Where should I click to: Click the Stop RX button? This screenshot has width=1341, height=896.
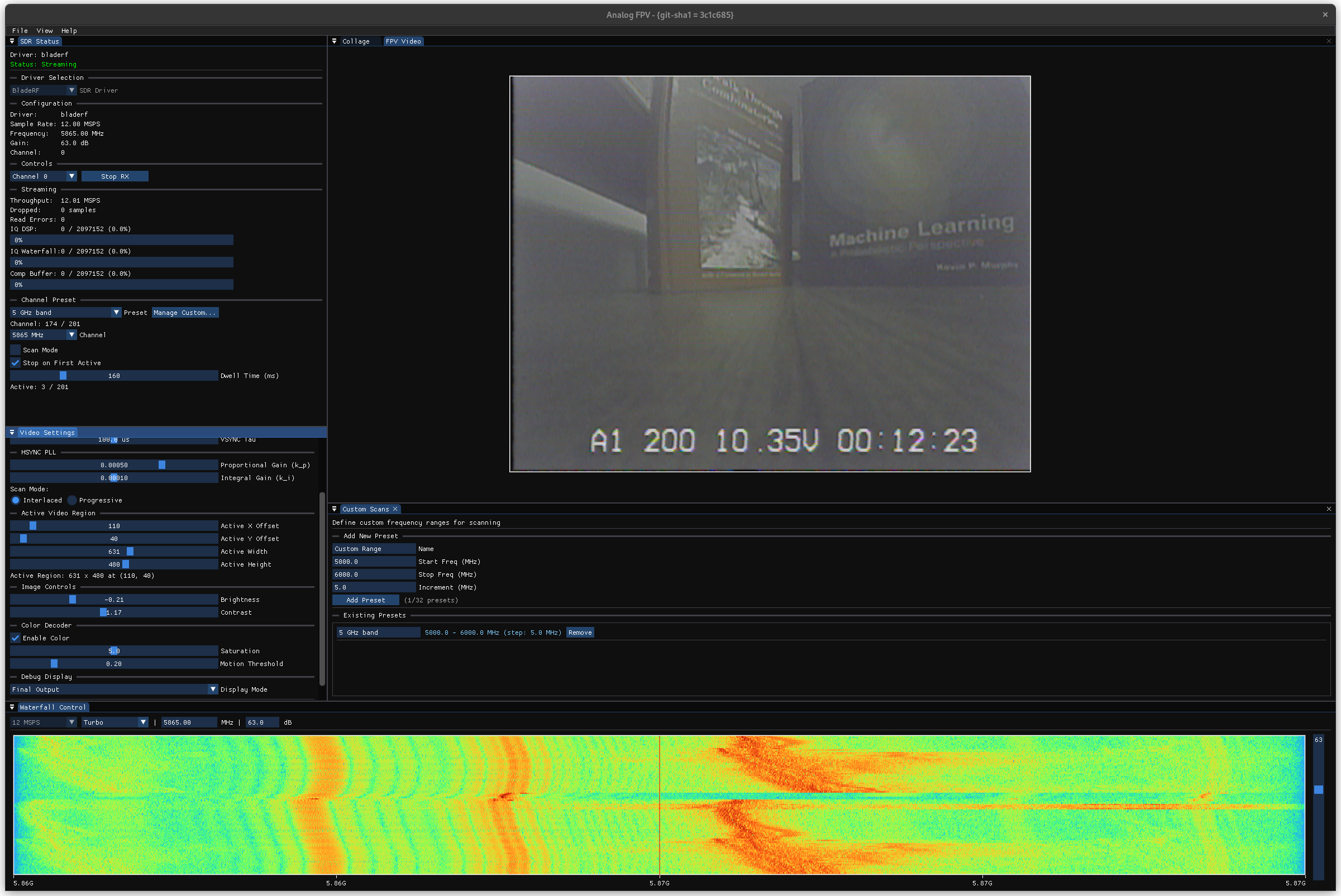pos(115,176)
